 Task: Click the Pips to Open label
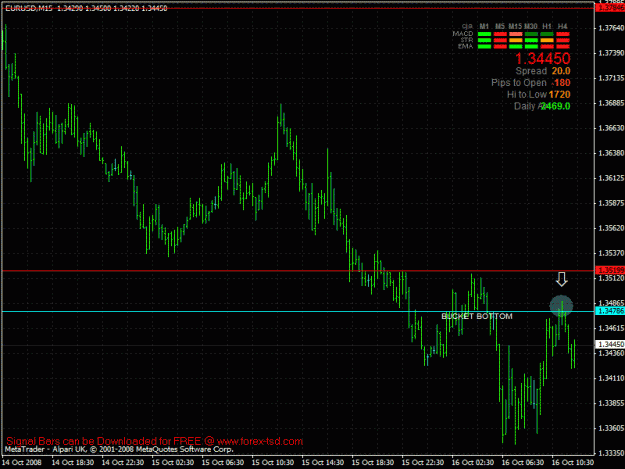tap(519, 83)
